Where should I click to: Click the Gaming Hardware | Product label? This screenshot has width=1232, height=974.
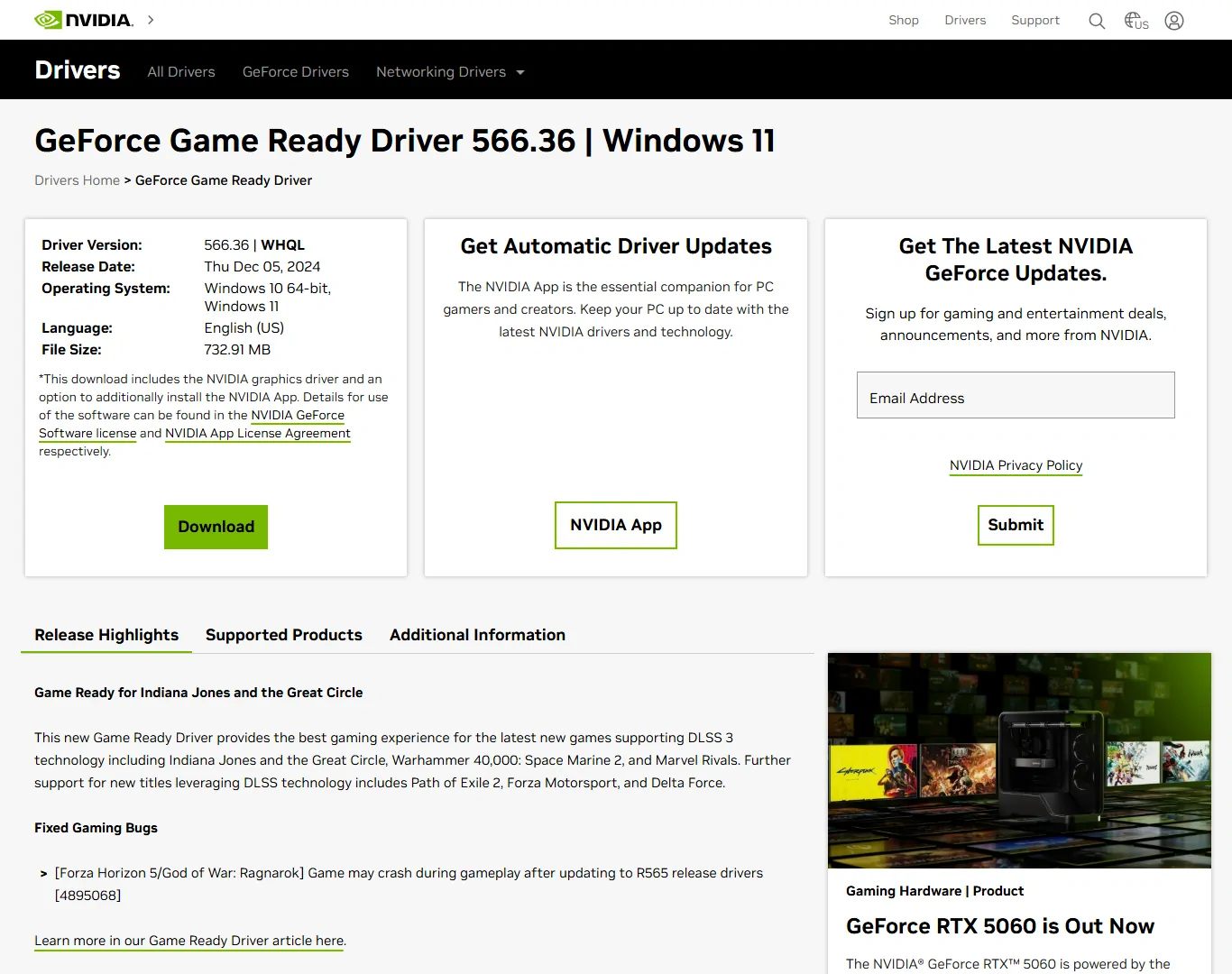[935, 891]
